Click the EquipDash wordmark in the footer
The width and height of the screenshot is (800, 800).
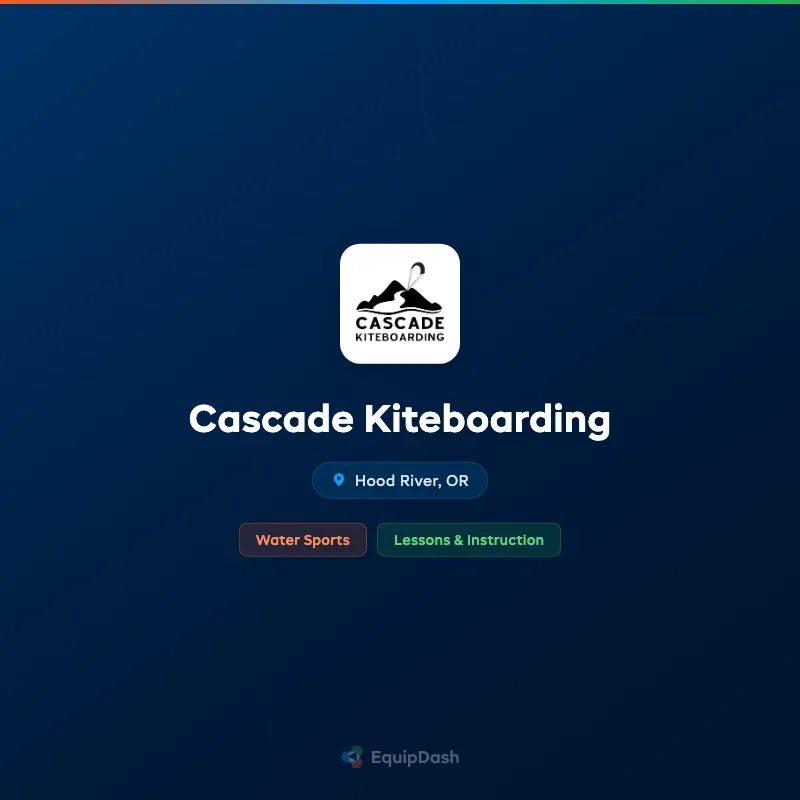point(415,757)
